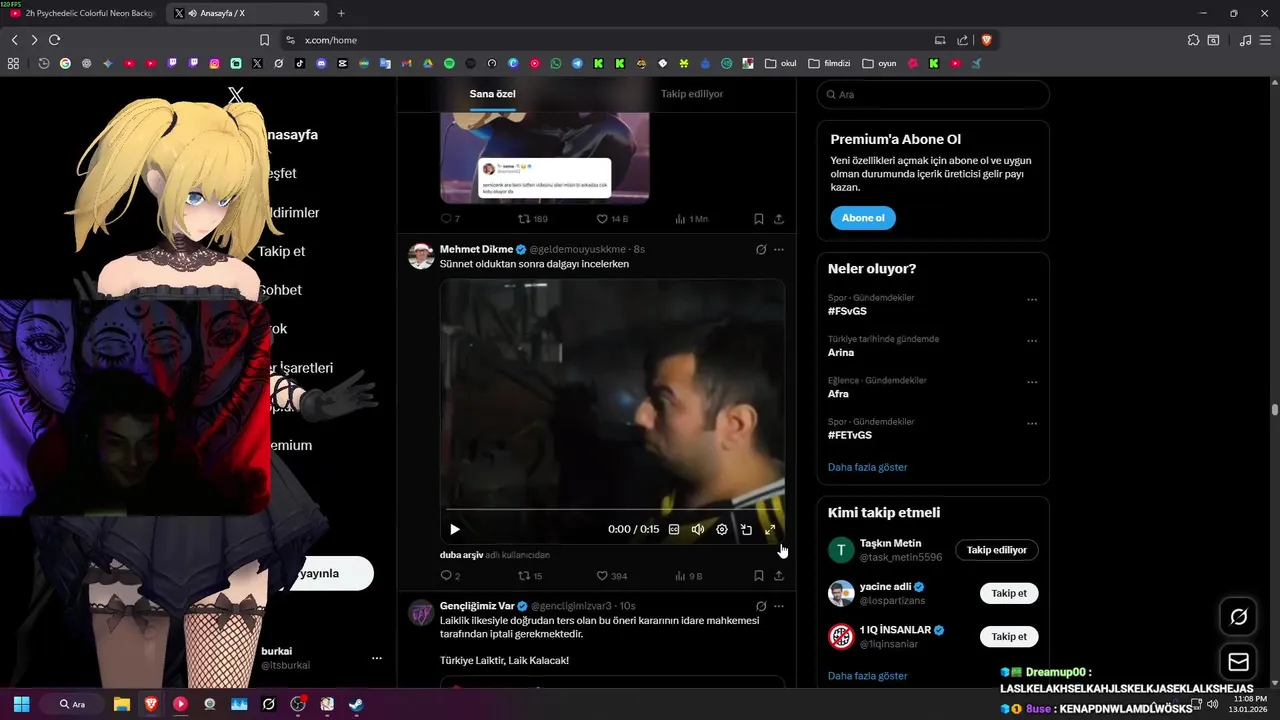Open more options on Mehmet Dikme's post
Screen dimensions: 1280x720
779,249
